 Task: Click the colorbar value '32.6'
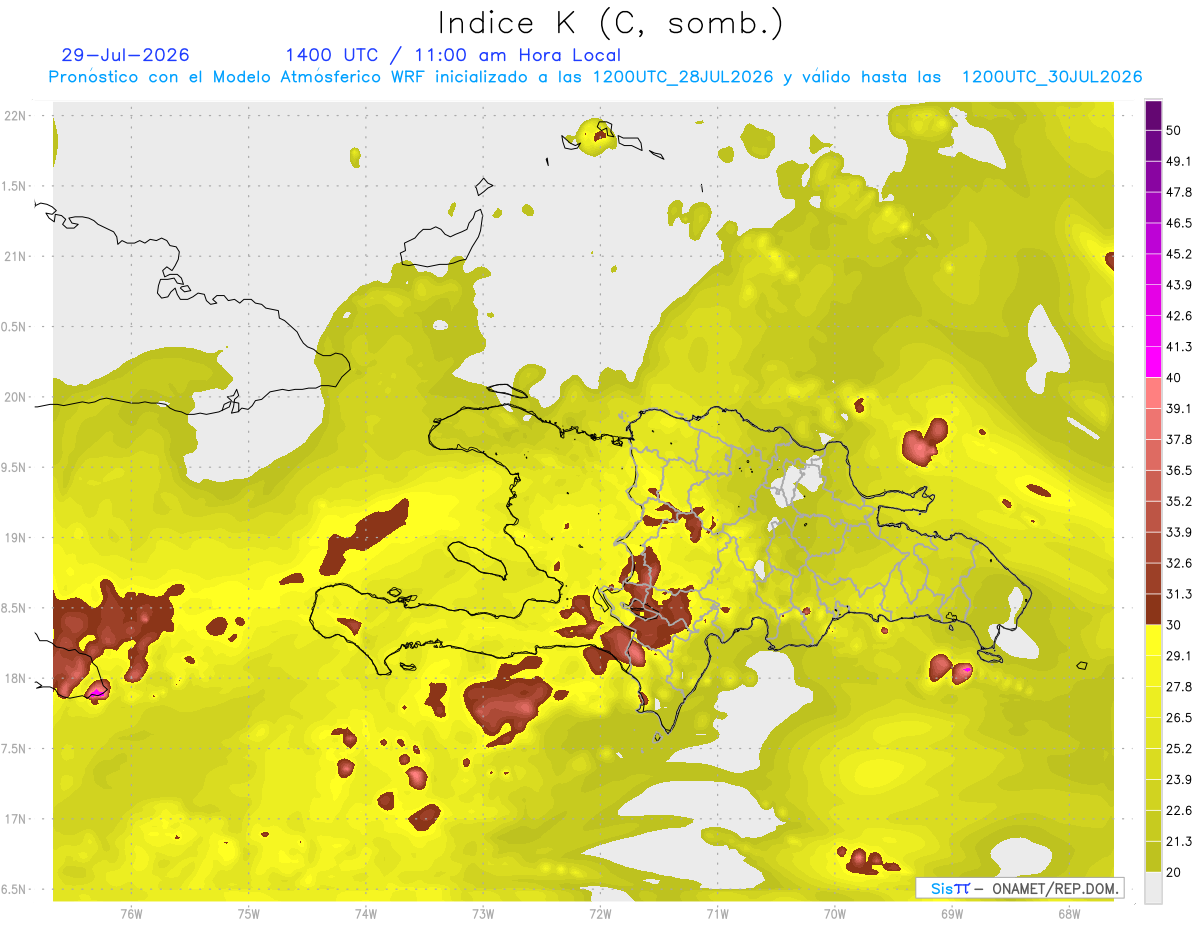[1179, 563]
